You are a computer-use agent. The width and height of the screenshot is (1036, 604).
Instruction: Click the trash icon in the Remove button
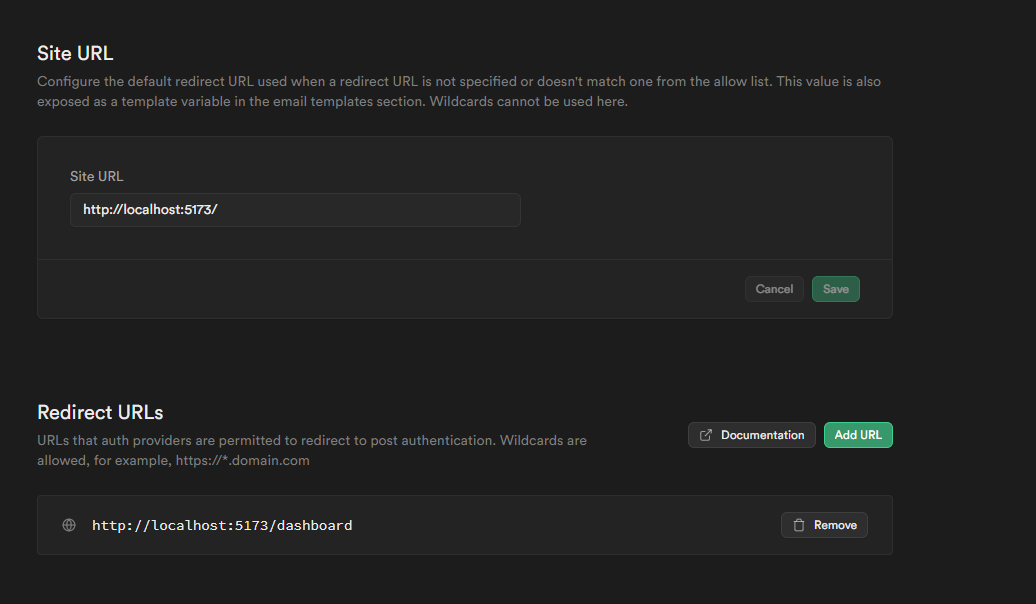(x=799, y=525)
